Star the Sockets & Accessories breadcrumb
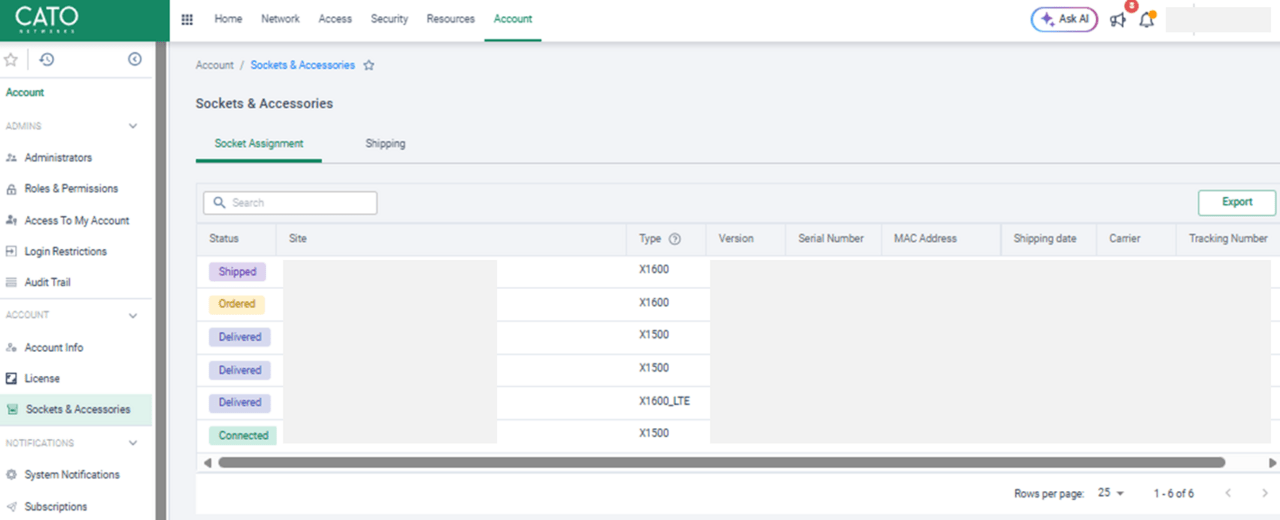Viewport: 1280px width, 520px height. (x=369, y=65)
